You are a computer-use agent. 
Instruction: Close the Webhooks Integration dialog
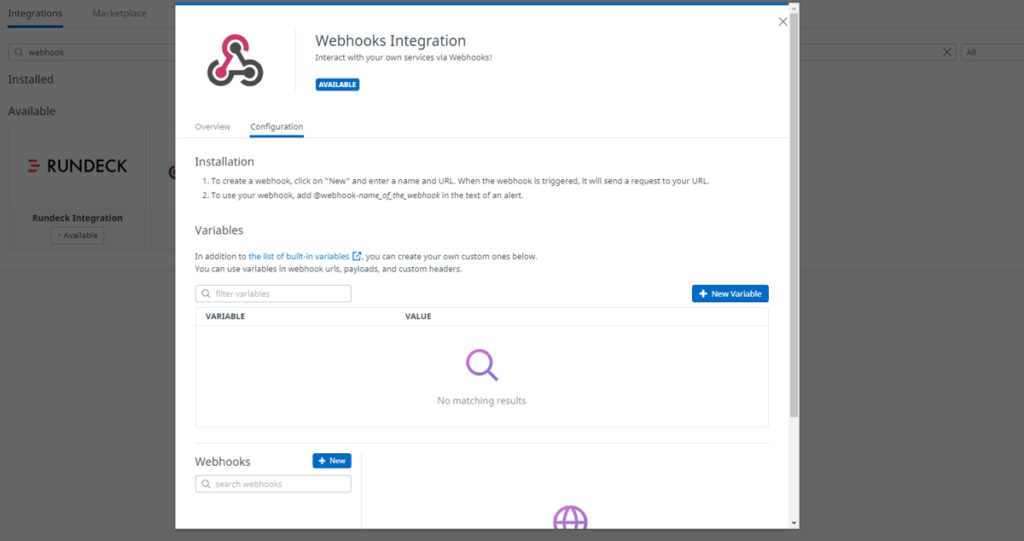coord(782,22)
